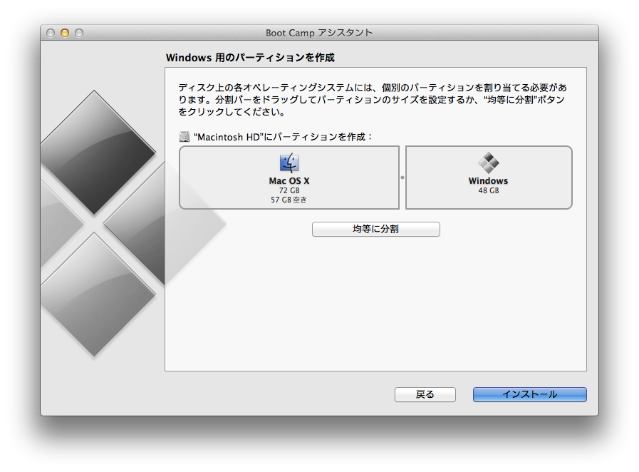Image resolution: width=639 pixels, height=472 pixels.
Task: Click the Windows Boot Camp diamond icon
Action: [x=488, y=163]
